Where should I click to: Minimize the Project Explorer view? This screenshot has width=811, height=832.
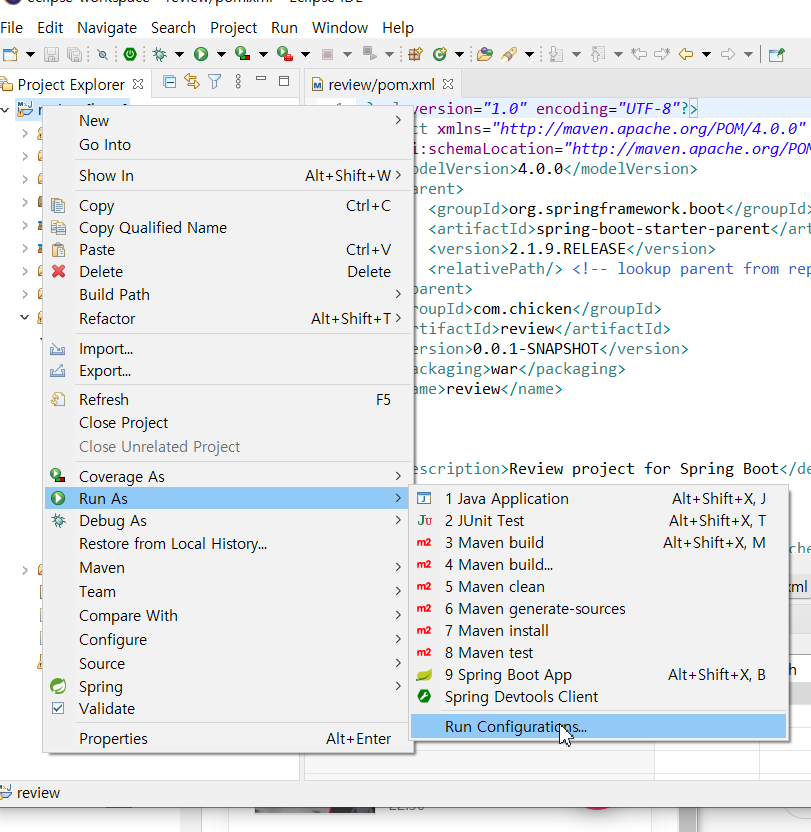(x=261, y=80)
